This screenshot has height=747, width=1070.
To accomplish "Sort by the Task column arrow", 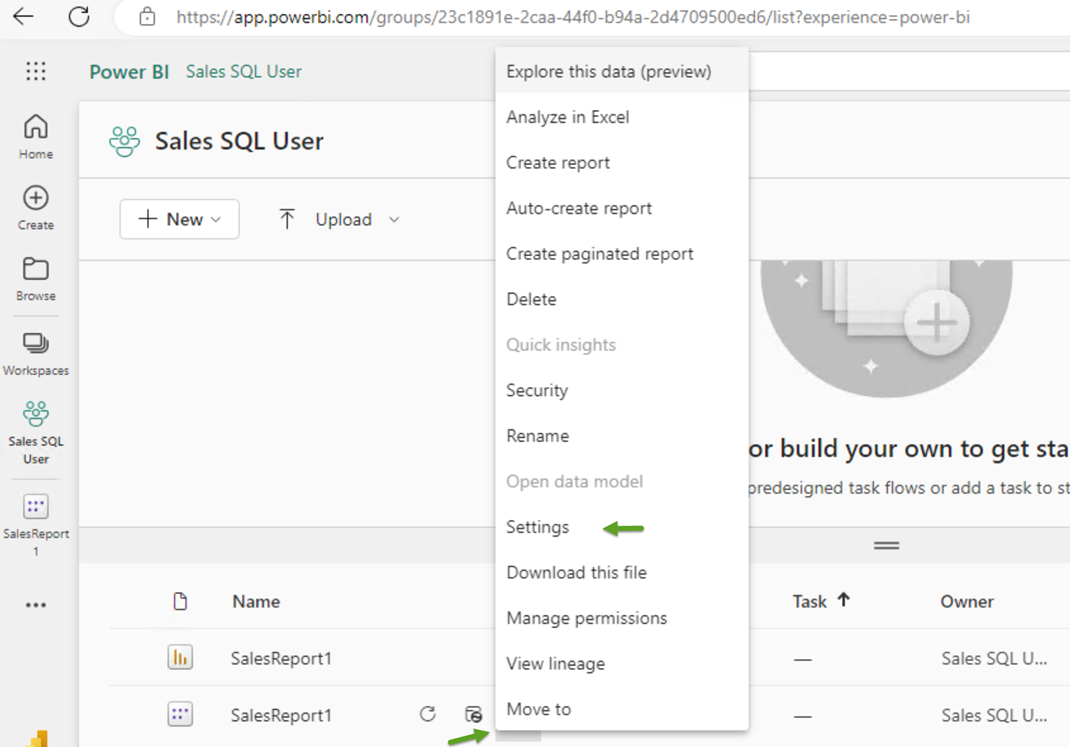I will [x=843, y=600].
